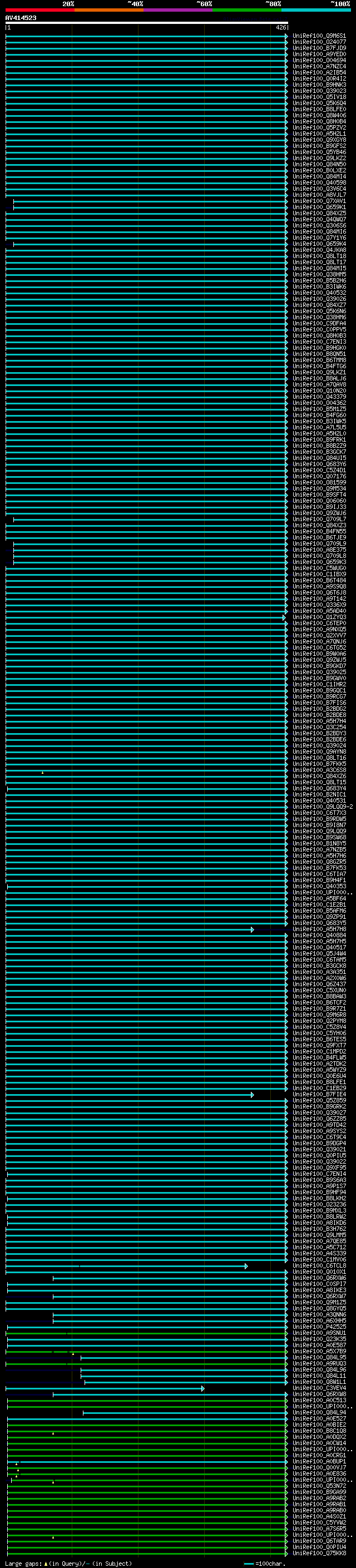
Task: Select label UniRef100_Q38HM5
Action: 319,275
